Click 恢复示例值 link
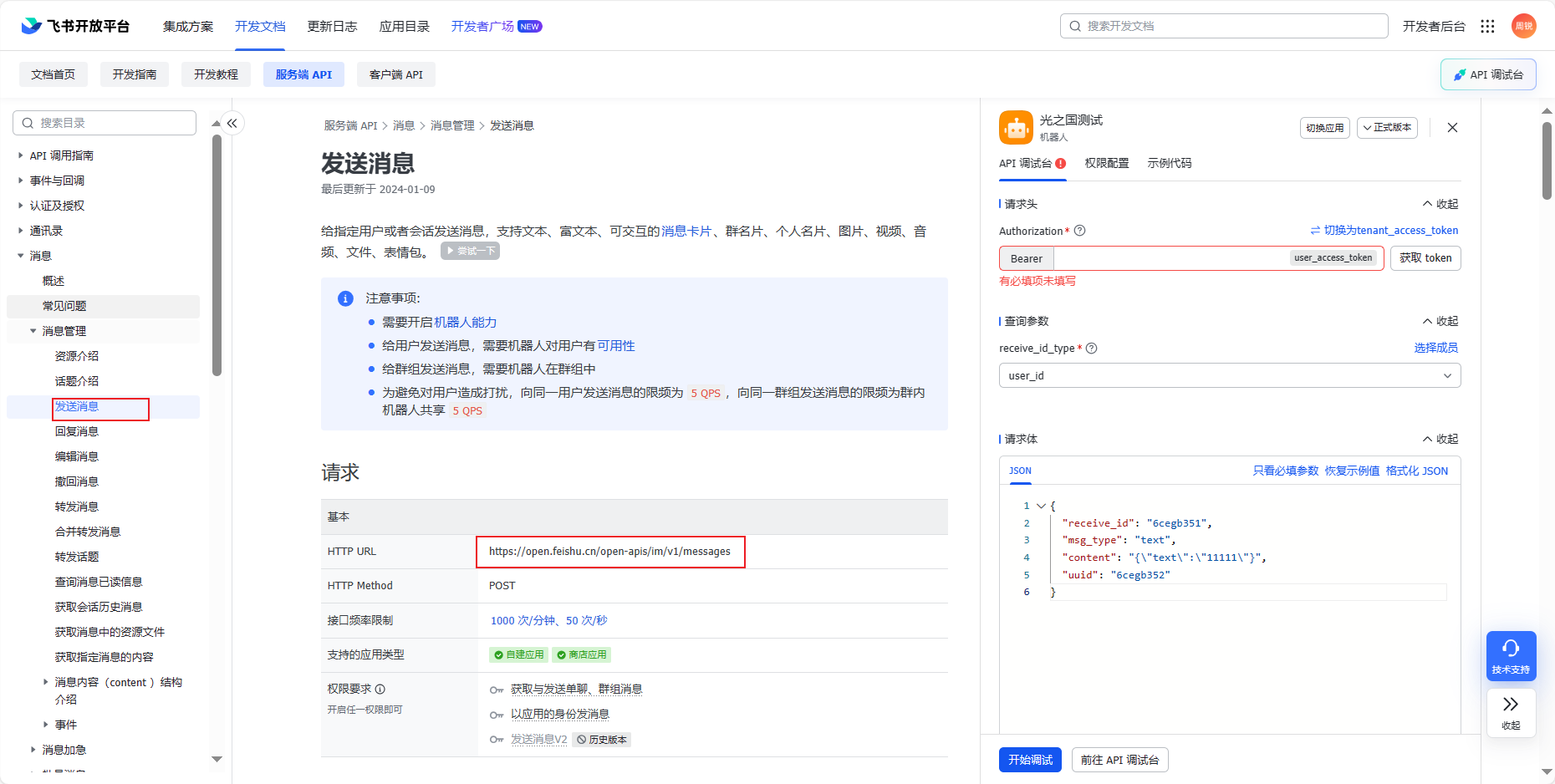 (1352, 471)
